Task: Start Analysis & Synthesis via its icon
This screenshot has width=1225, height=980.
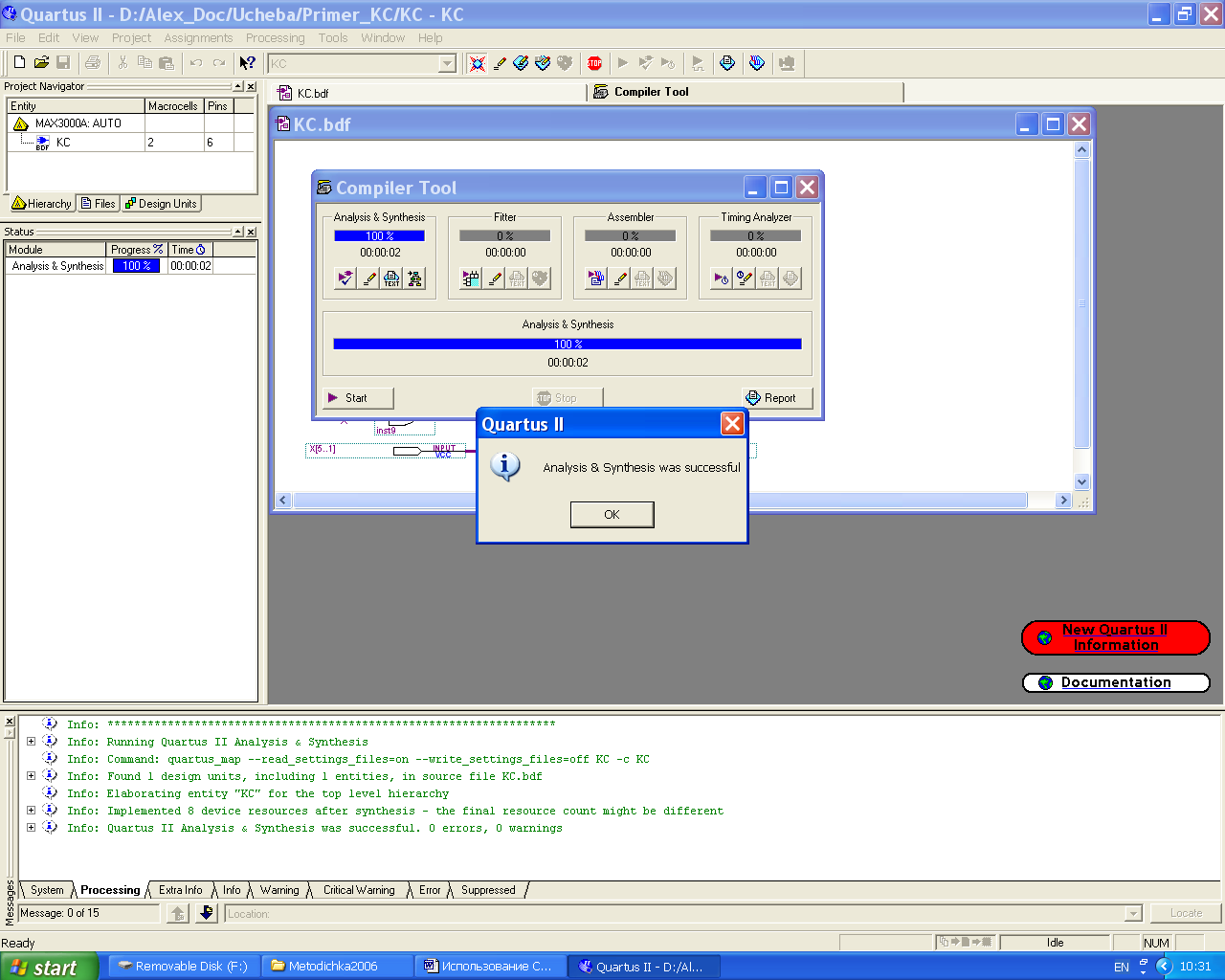Action: (345, 278)
